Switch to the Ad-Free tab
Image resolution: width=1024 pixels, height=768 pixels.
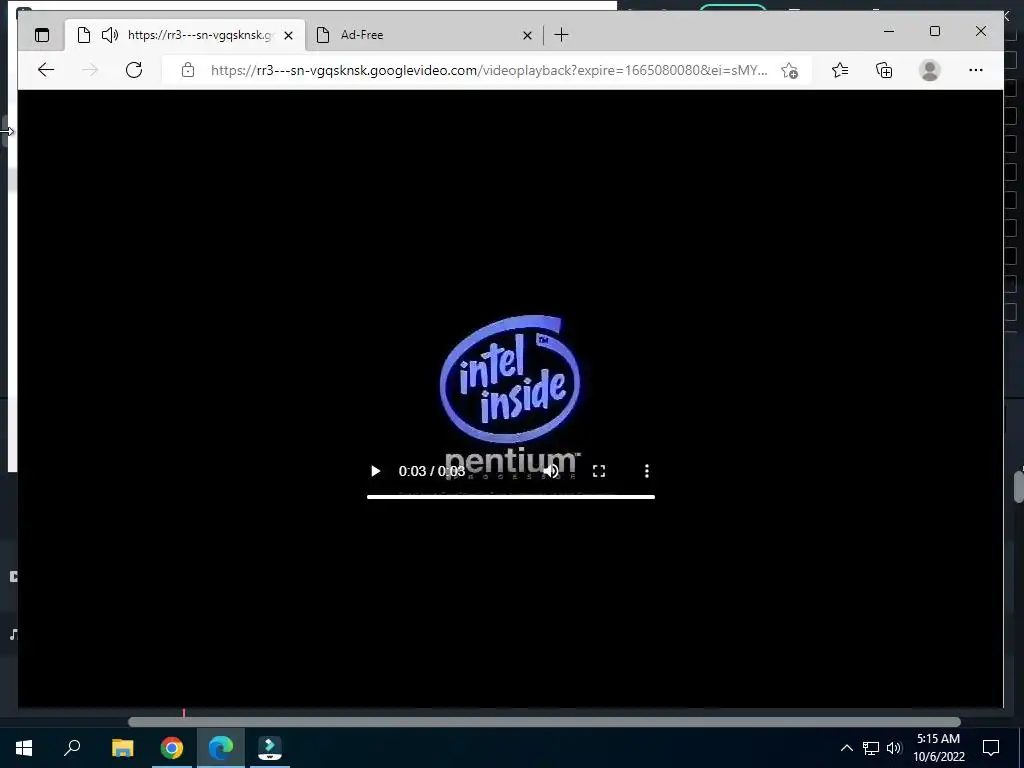tap(423, 35)
